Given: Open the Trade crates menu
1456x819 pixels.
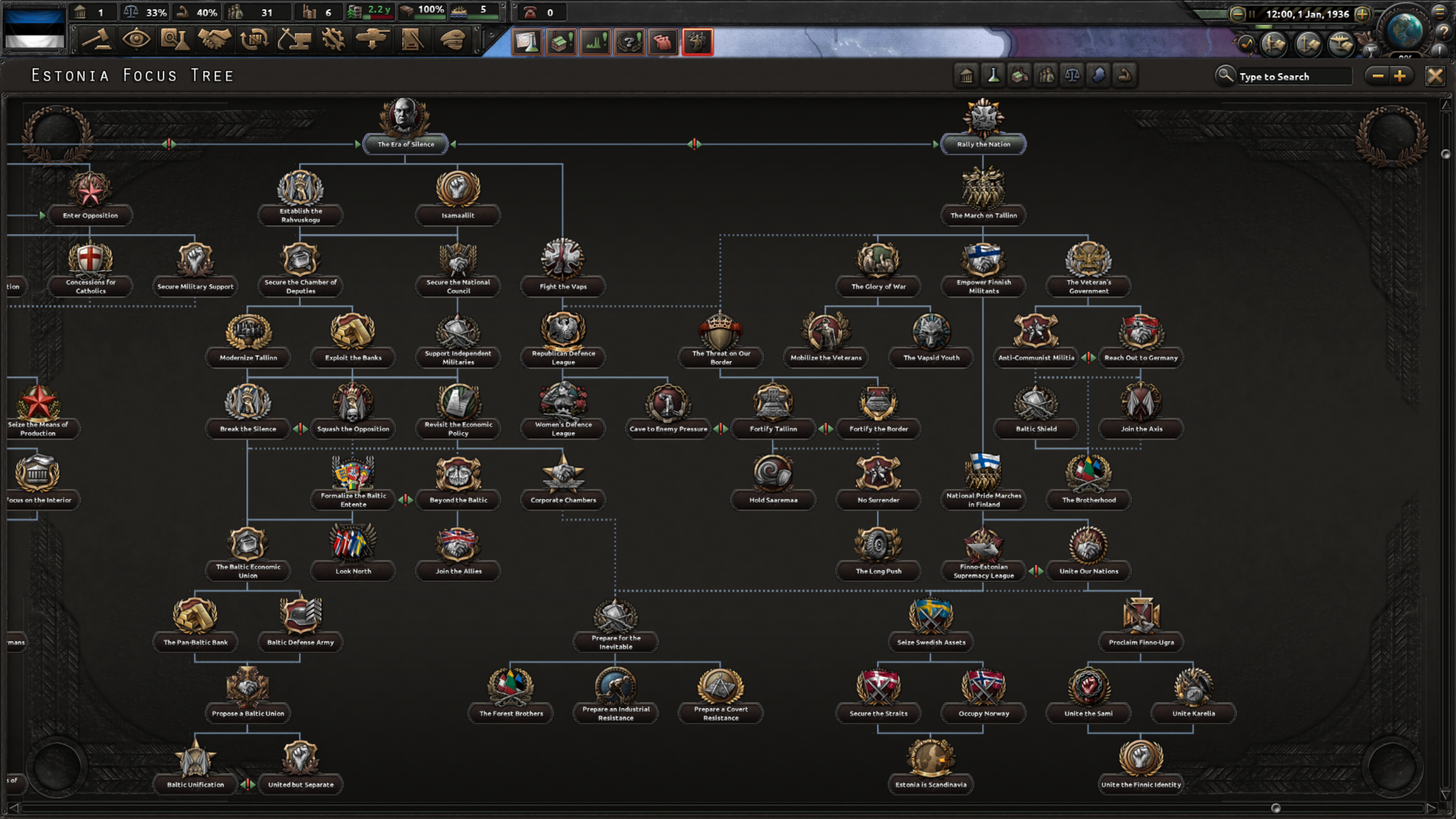Looking at the screenshot, I should (x=254, y=40).
